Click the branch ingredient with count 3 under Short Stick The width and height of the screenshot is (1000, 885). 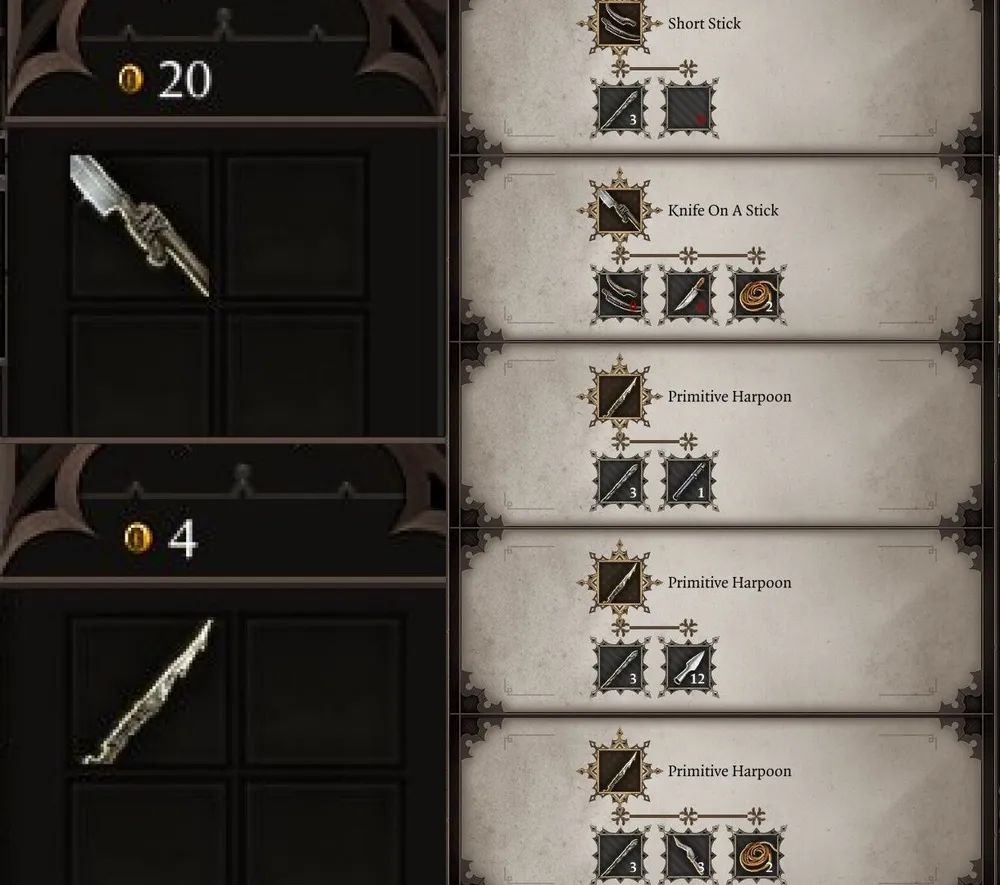pos(620,108)
